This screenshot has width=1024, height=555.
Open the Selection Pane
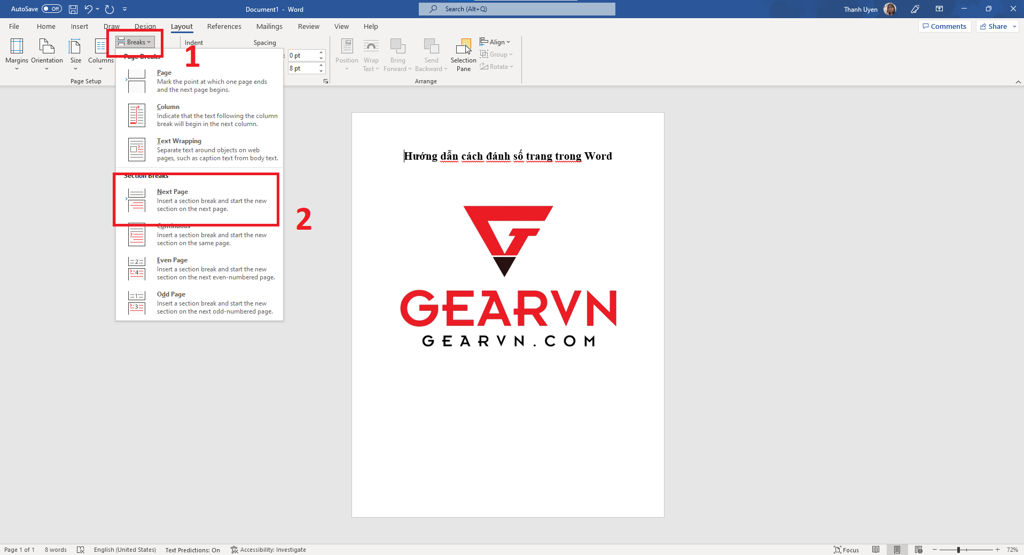click(x=463, y=54)
